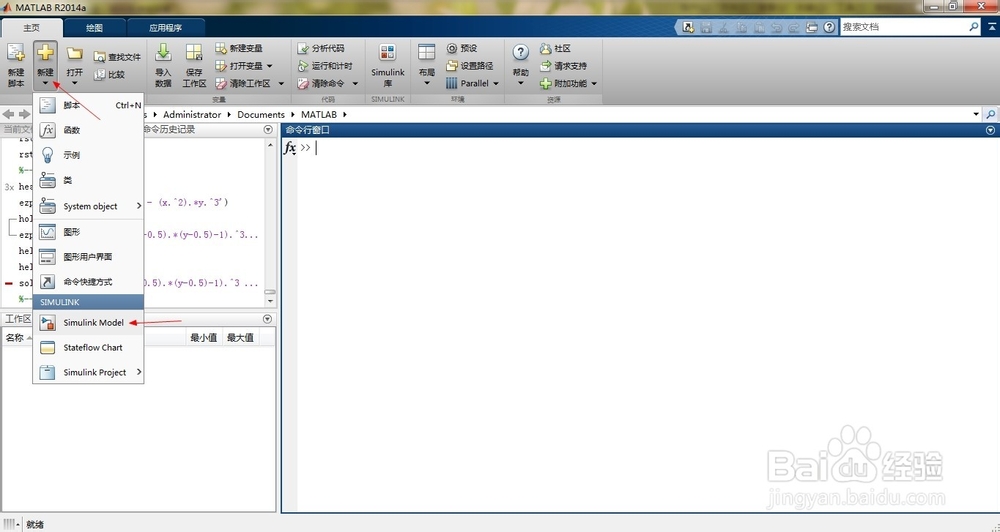Select 函数 (Function) from the New menu
1000x532 pixels.
tap(89, 130)
